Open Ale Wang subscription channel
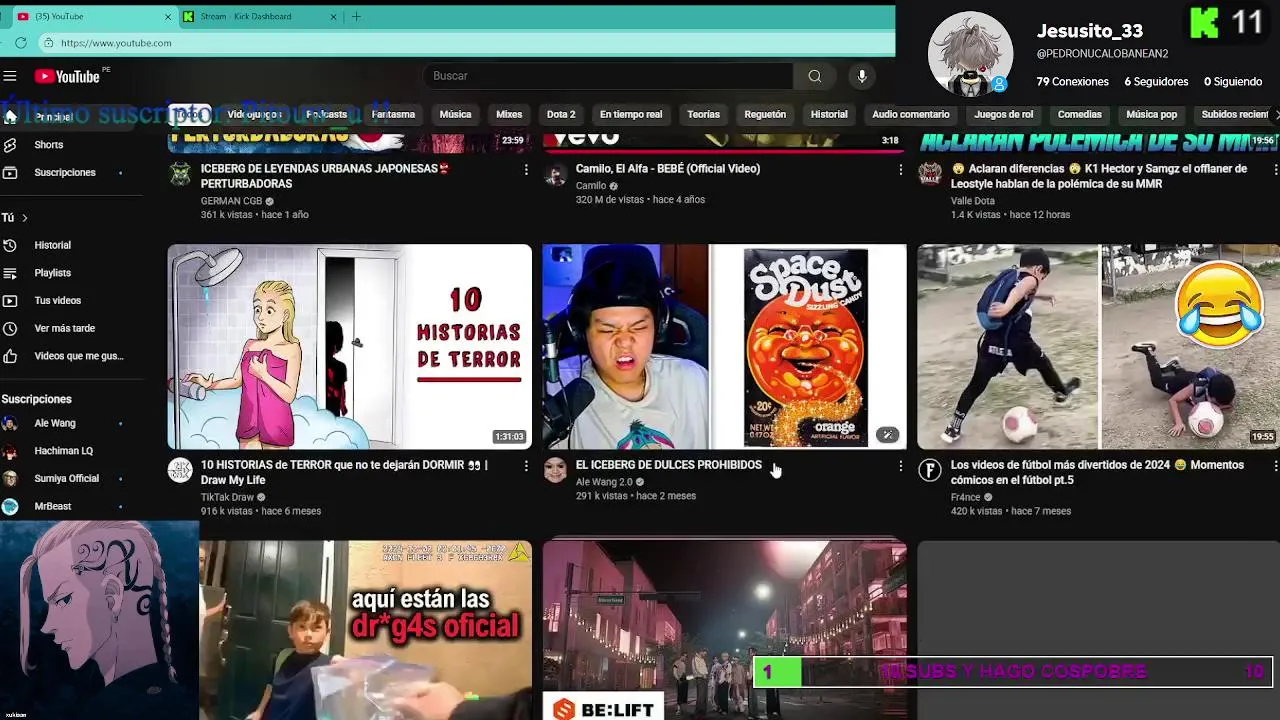This screenshot has height=720, width=1280. [55, 424]
